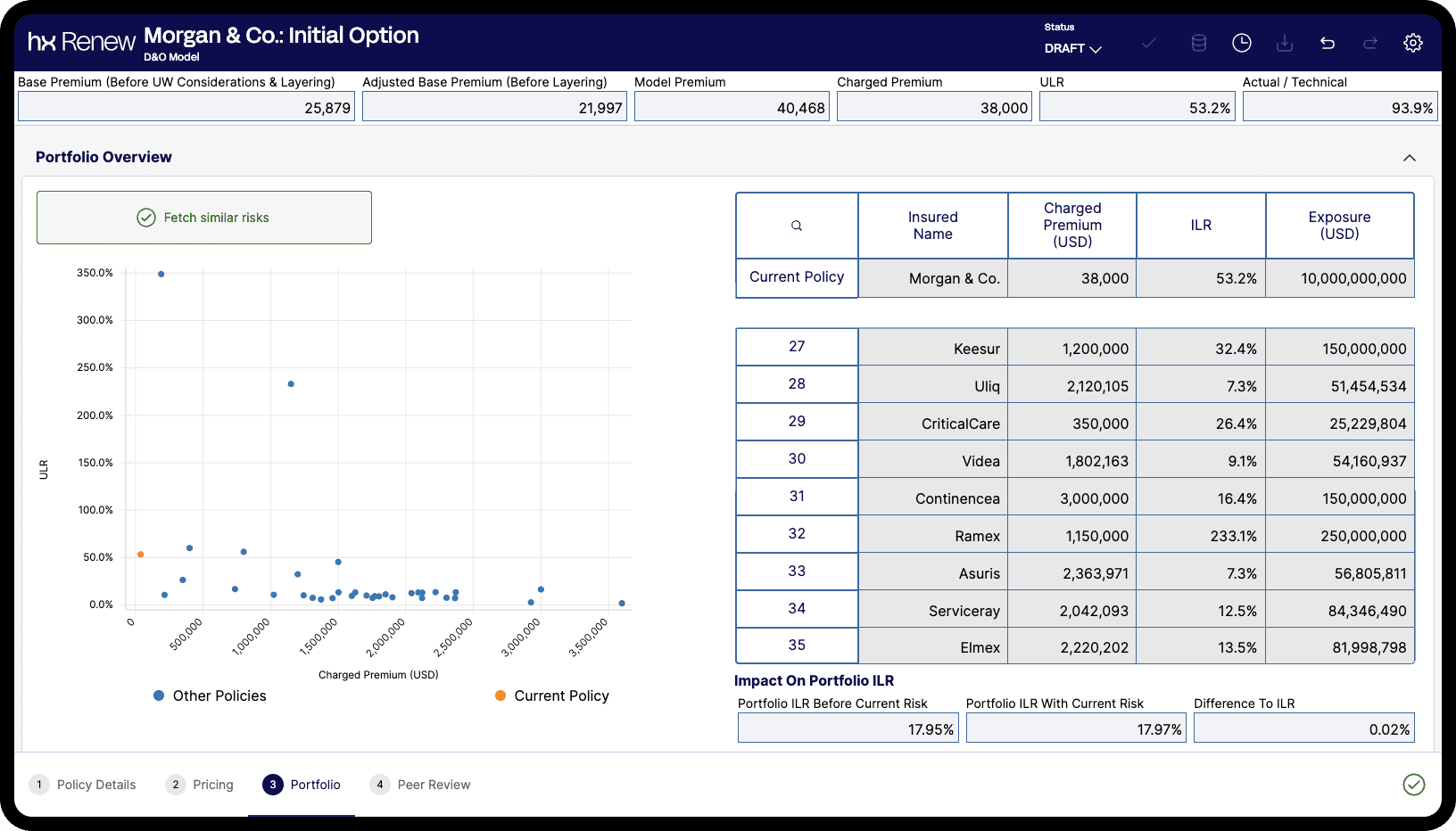Select the Portfolio step tab

(302, 785)
